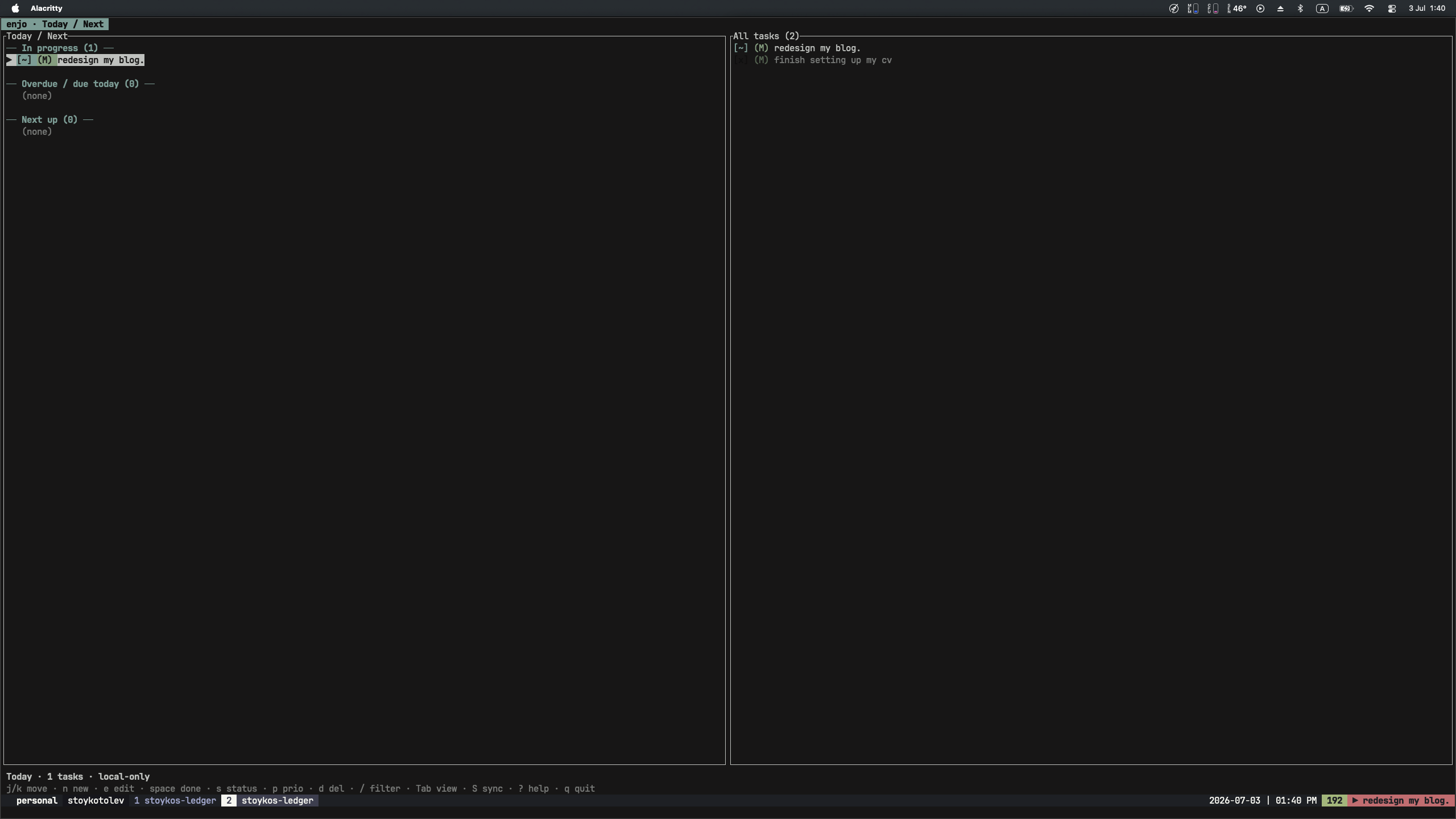Open the play-circle menu bar icon
This screenshot has height=819, width=1456.
(1260, 9)
